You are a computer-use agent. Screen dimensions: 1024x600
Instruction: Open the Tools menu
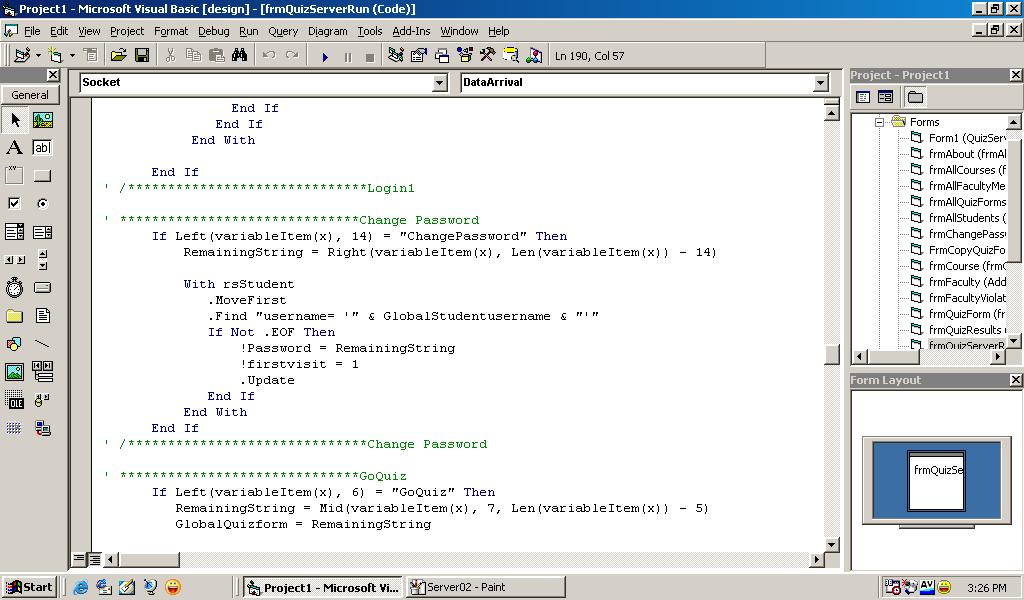click(x=370, y=31)
